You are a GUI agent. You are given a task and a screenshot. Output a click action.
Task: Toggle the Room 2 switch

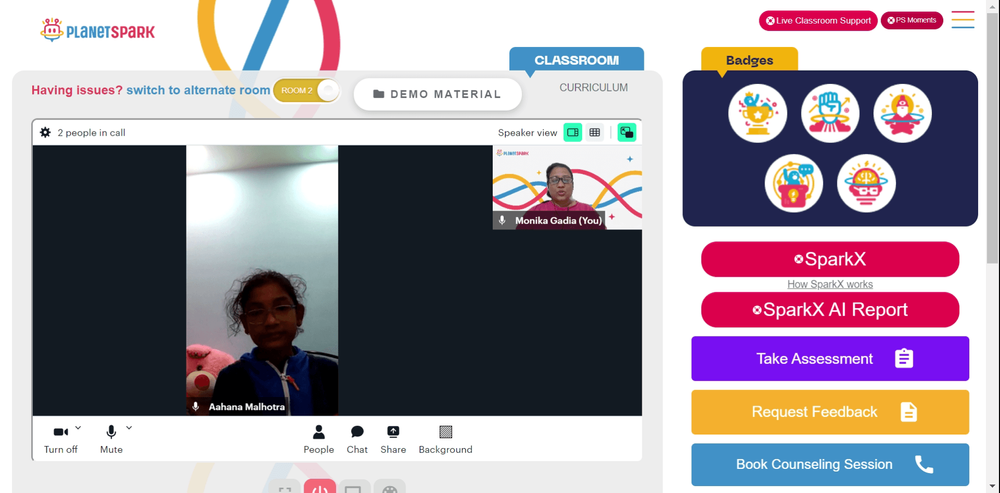click(x=307, y=91)
